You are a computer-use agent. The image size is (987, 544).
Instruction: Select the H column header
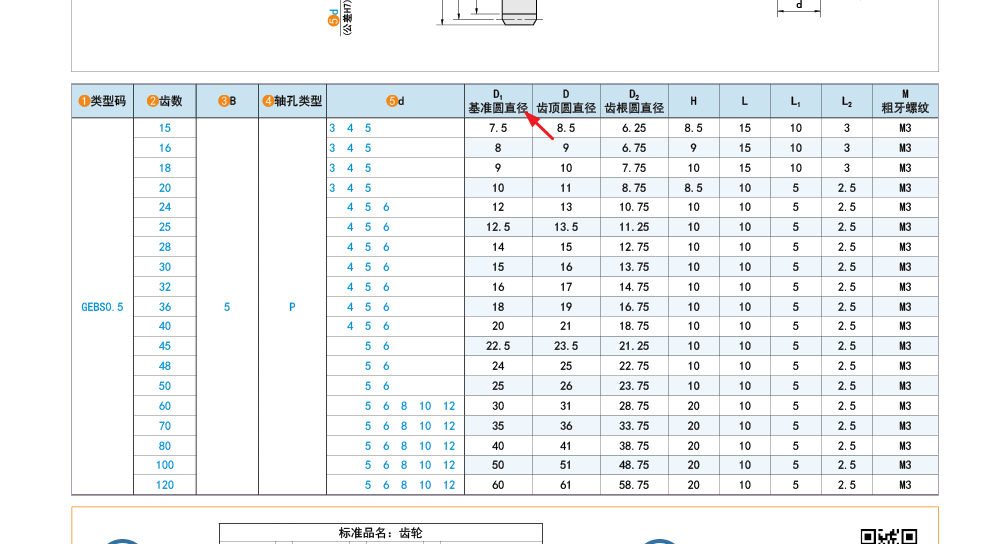click(x=694, y=101)
